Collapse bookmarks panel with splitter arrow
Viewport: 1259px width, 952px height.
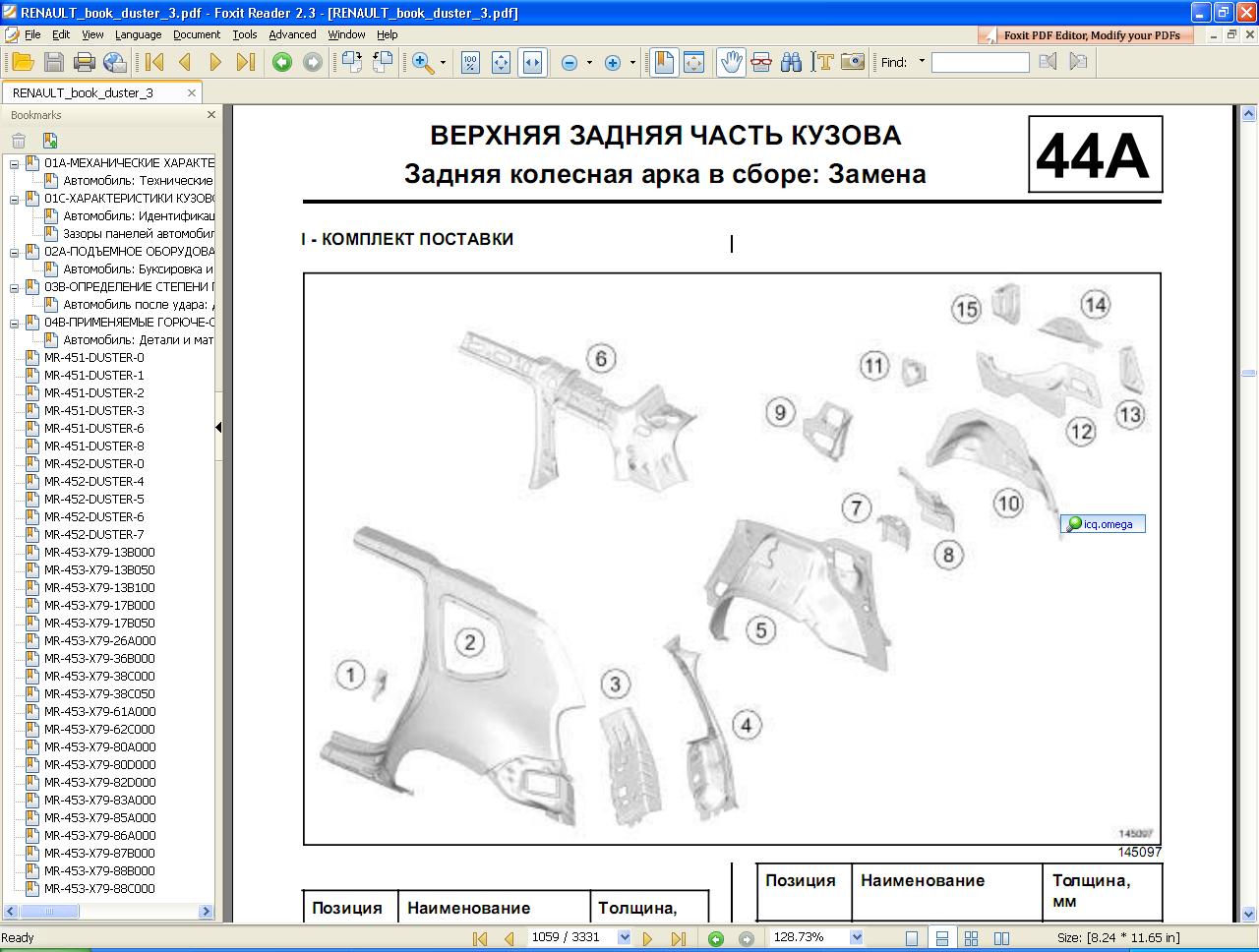pyautogui.click(x=218, y=427)
